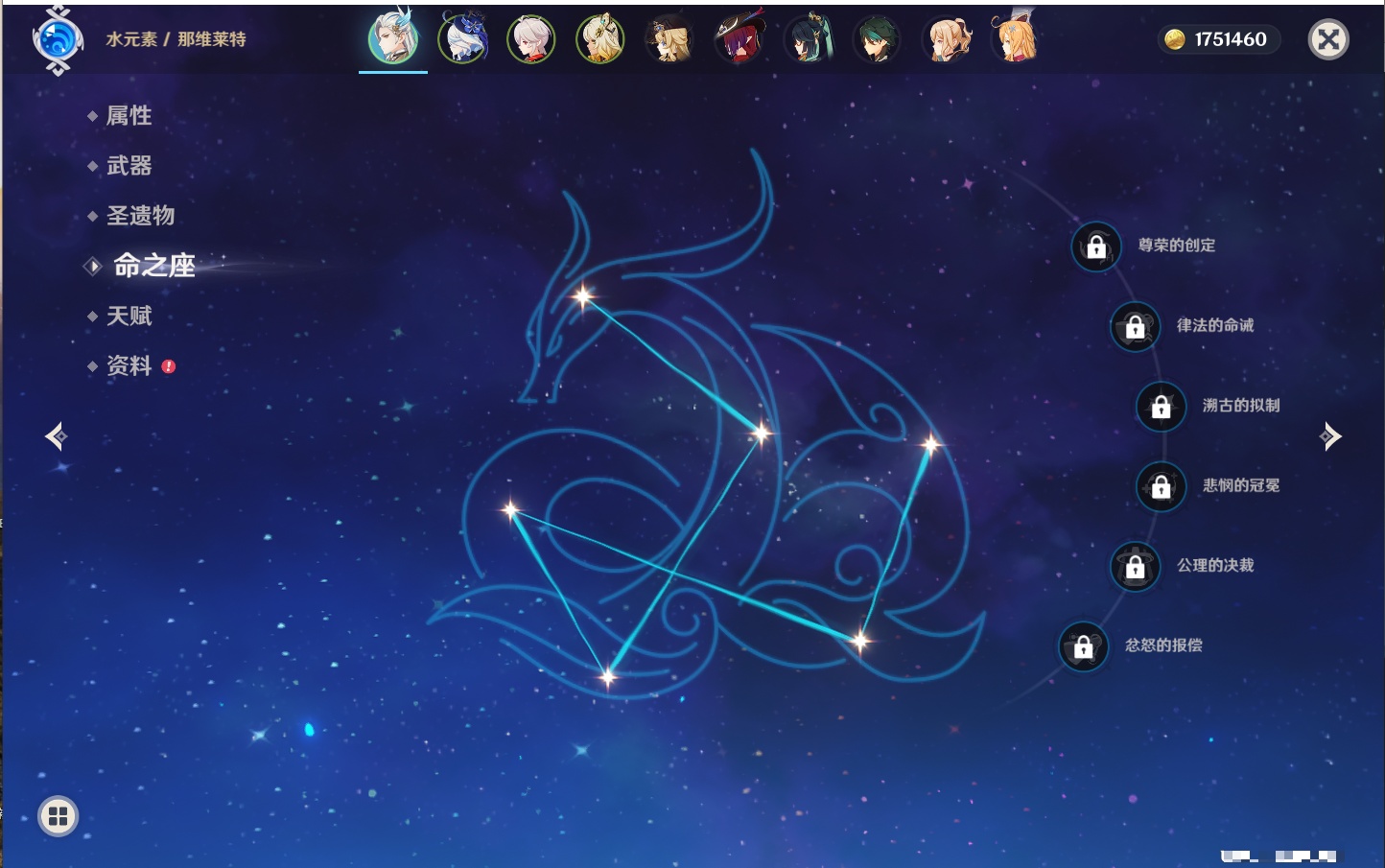Click the Hydro element emblem icon
The width and height of the screenshot is (1385, 868).
58,40
